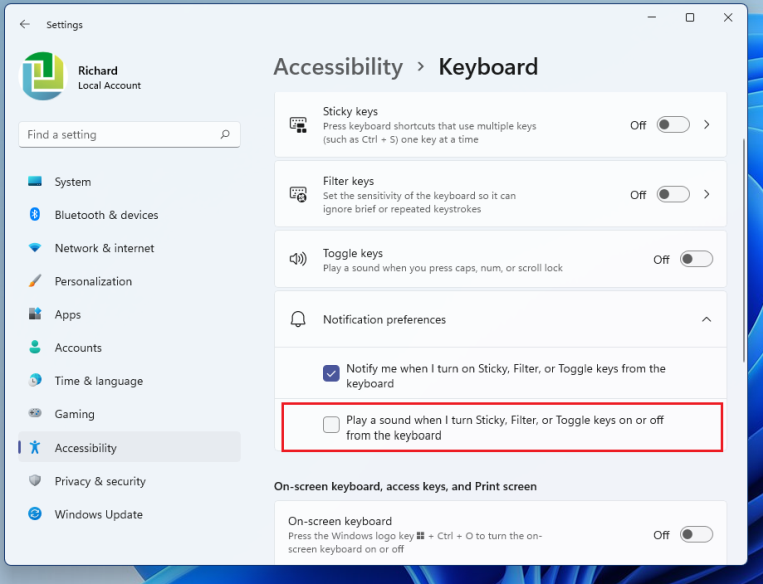The width and height of the screenshot is (763, 584).
Task: Open the Time & language section
Action: (98, 381)
